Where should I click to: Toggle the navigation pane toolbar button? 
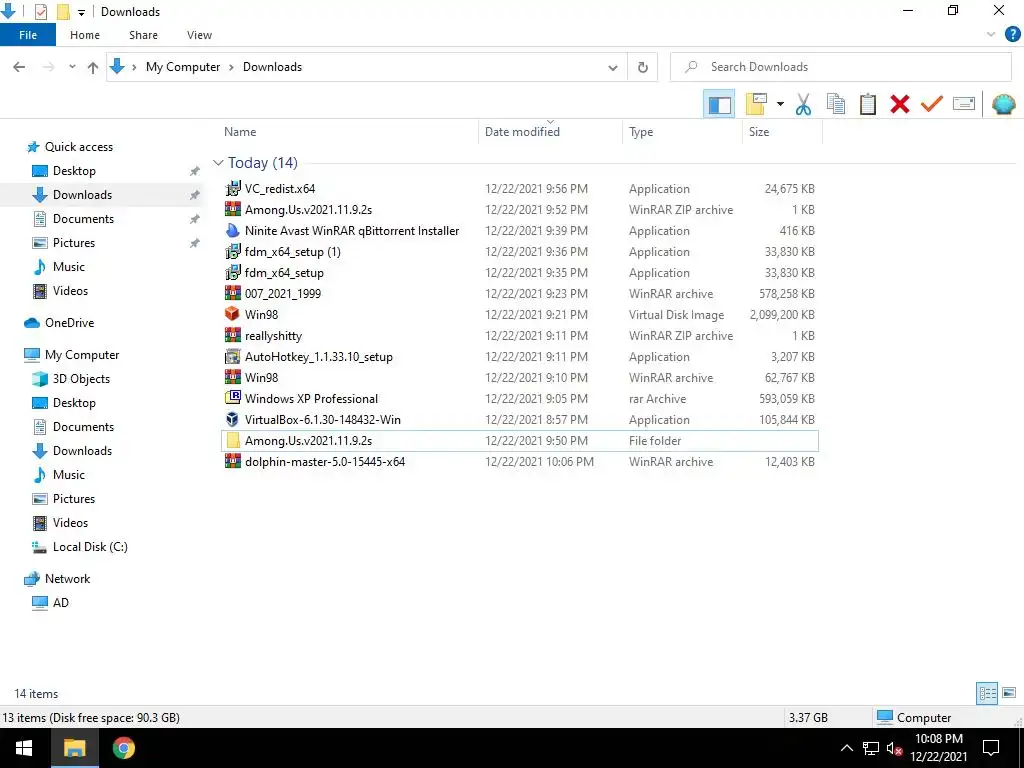(719, 104)
